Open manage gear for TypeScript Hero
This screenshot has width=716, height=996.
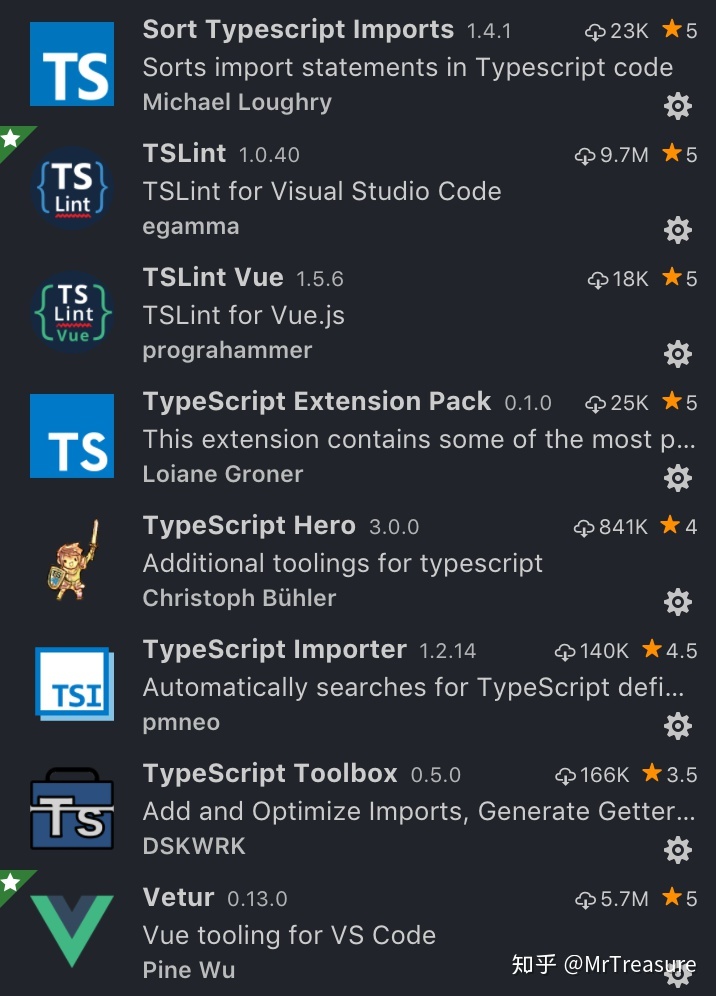point(677,602)
